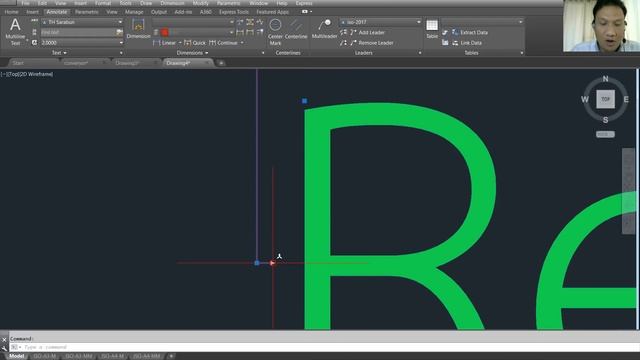
Task: Click the Align leaders icon beside Add Leader
Action: tap(343, 32)
